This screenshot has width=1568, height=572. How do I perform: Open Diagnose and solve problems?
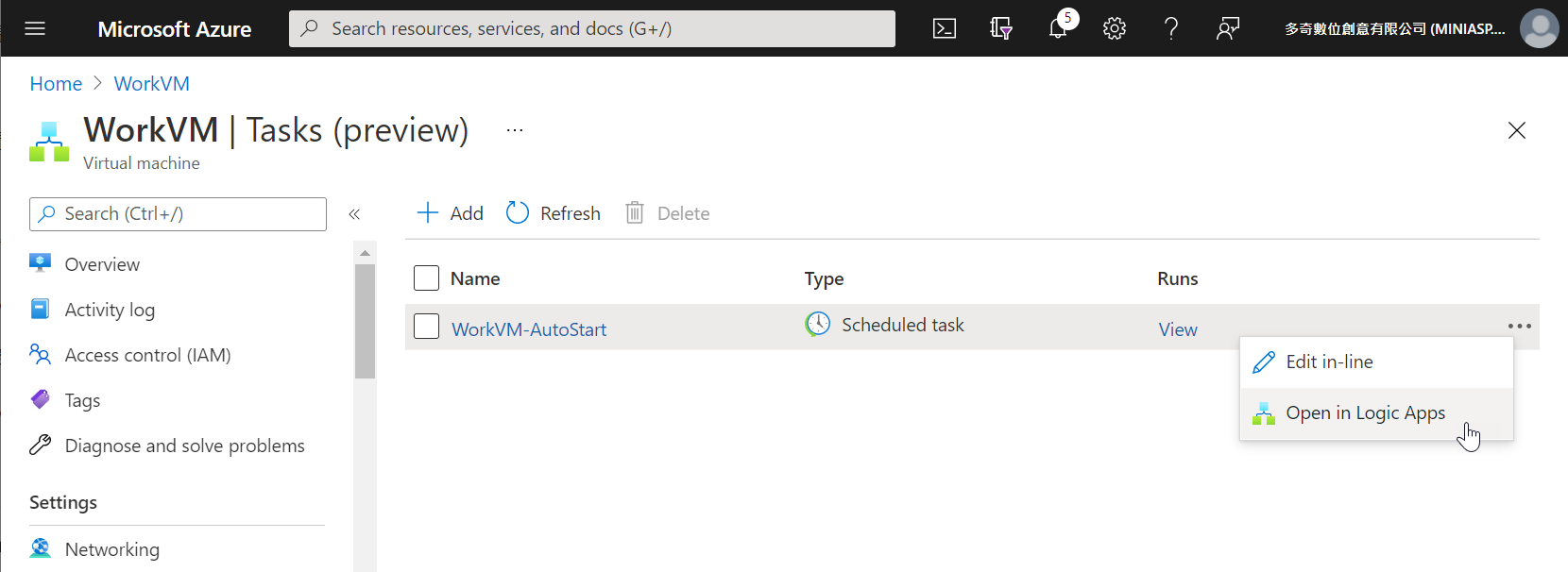[x=184, y=446]
